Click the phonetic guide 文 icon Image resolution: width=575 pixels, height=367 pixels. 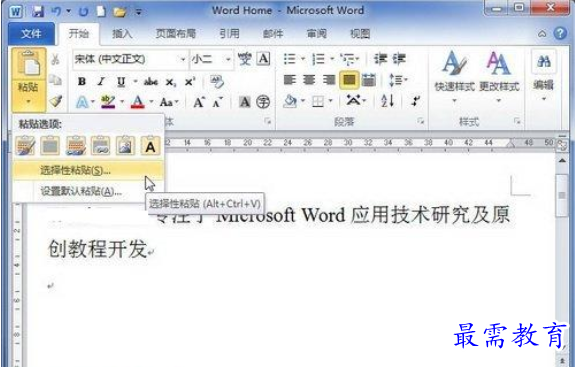pyautogui.click(x=245, y=59)
